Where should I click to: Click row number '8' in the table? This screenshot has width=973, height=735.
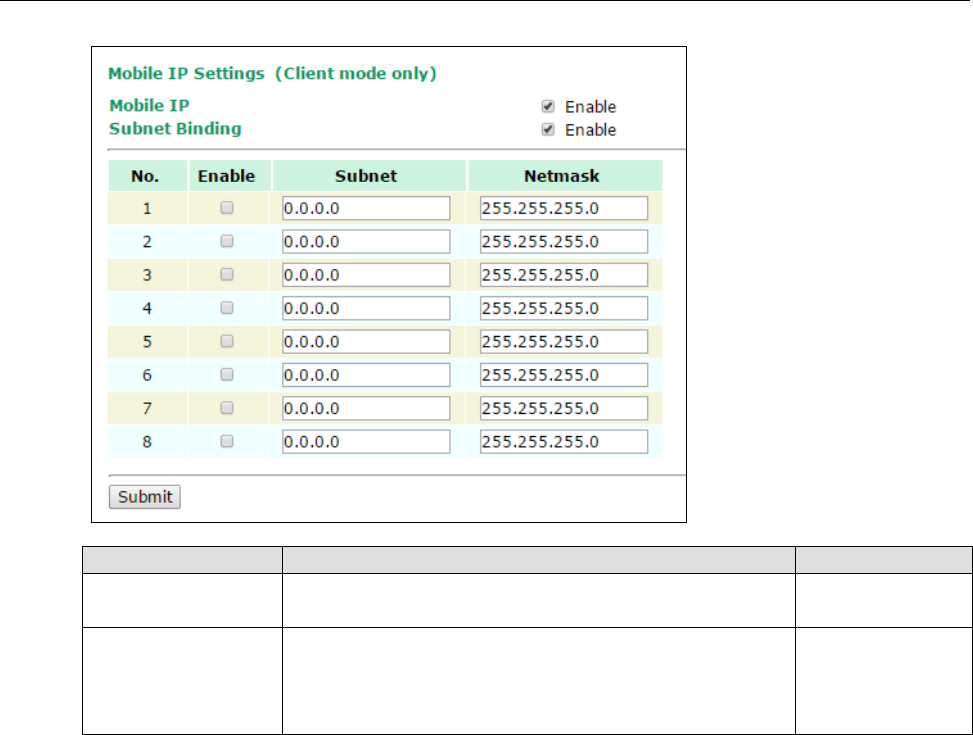tap(147, 442)
